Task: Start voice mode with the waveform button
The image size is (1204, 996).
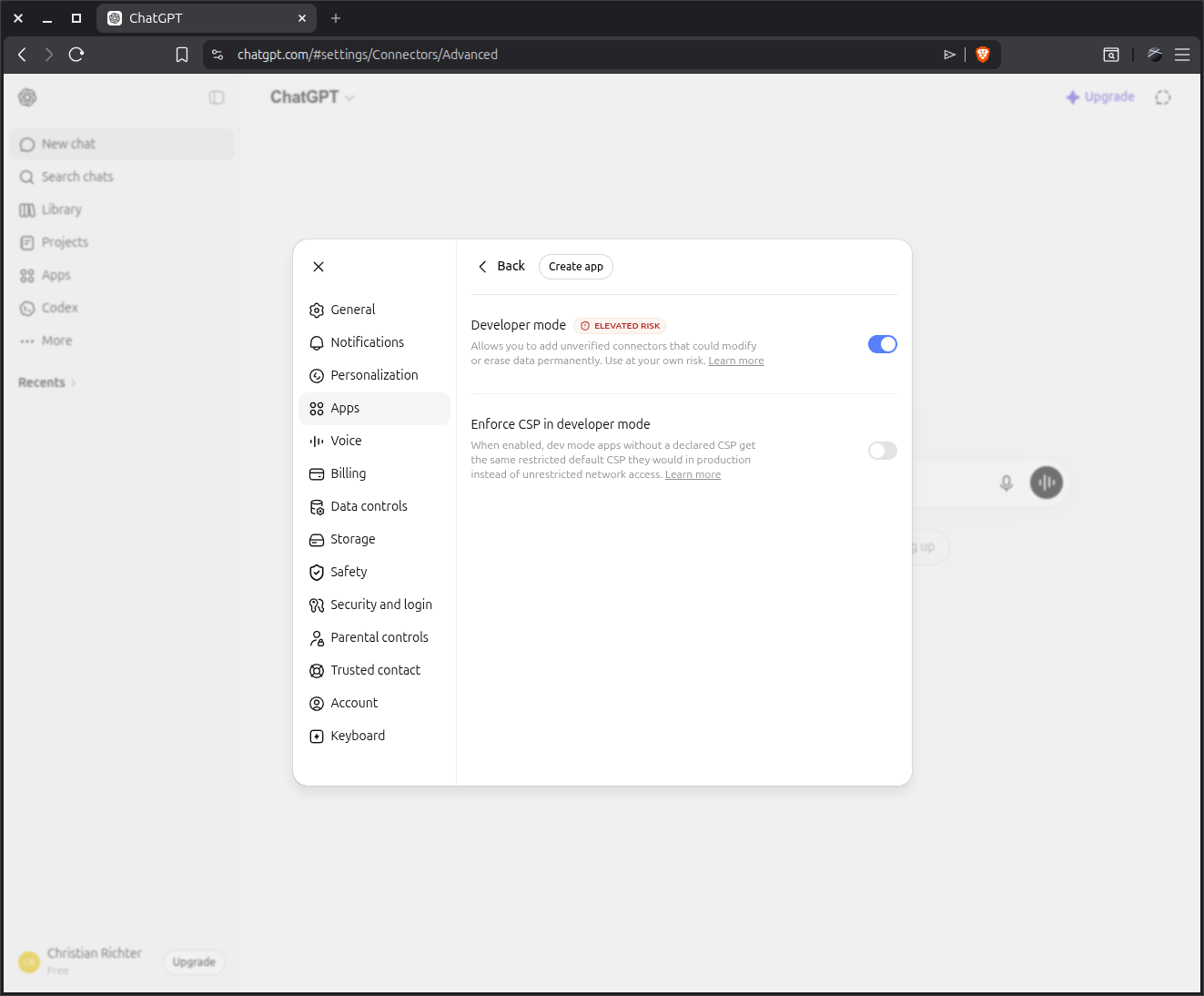Action: 1047,483
